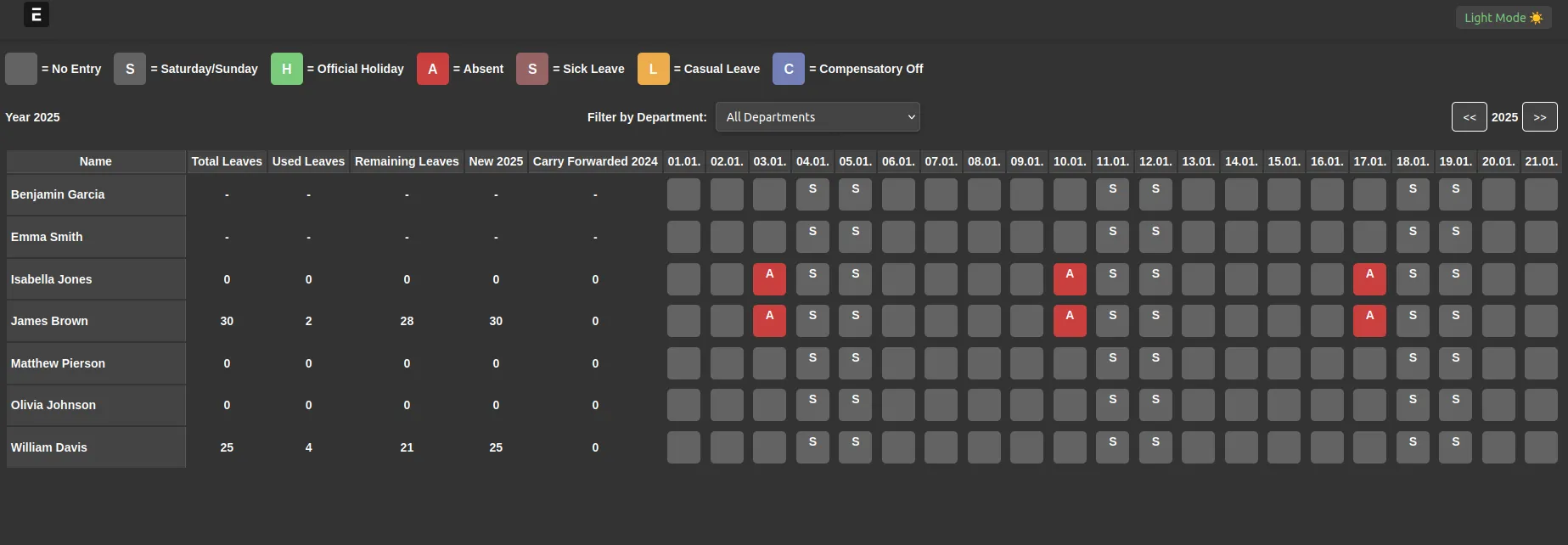1568x545 pixels.
Task: Click the Saturday/Sunday legend icon
Action: pyautogui.click(x=130, y=69)
